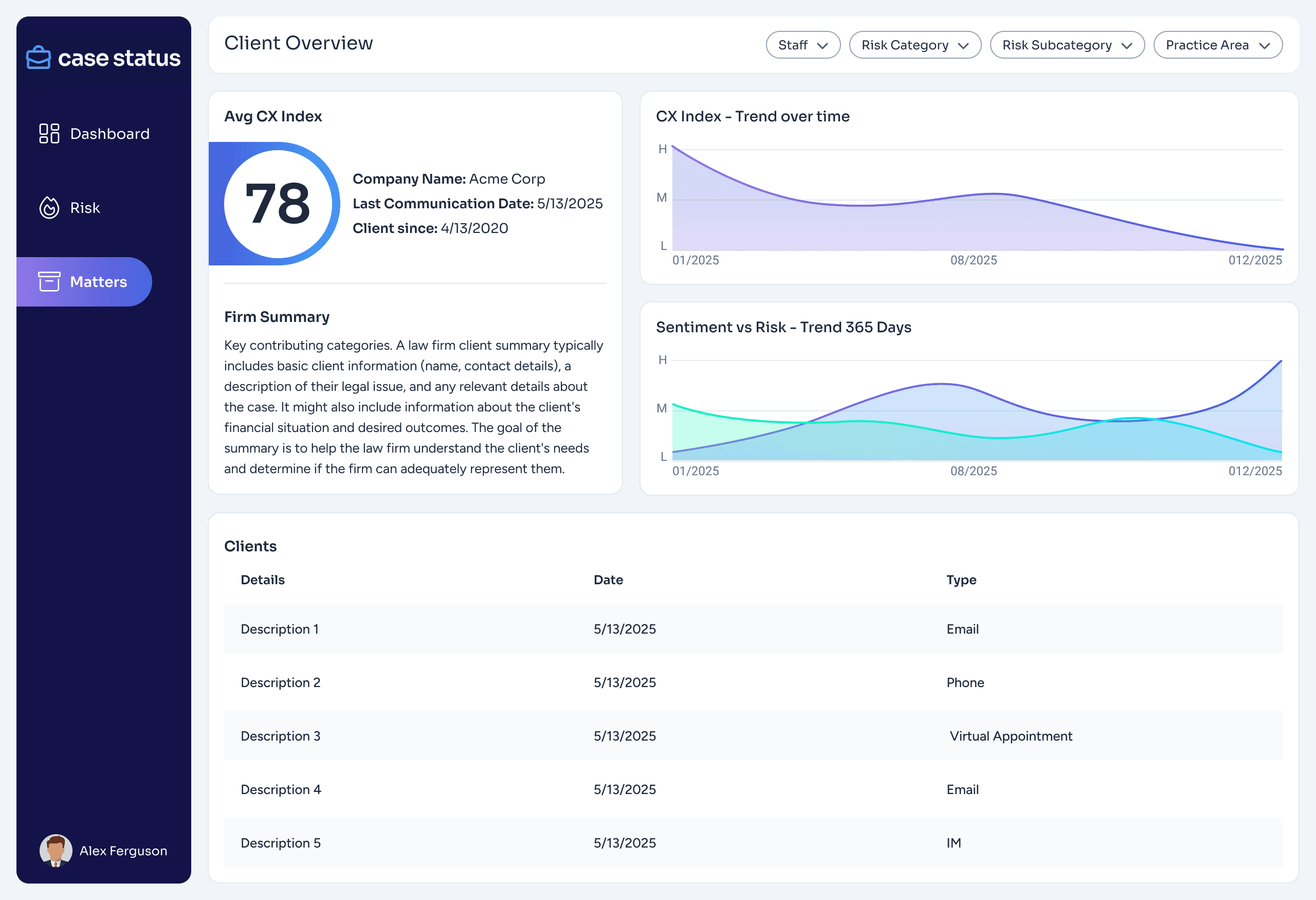Sort by the Date column header
Screen dimensions: 1316x900
click(x=608, y=580)
